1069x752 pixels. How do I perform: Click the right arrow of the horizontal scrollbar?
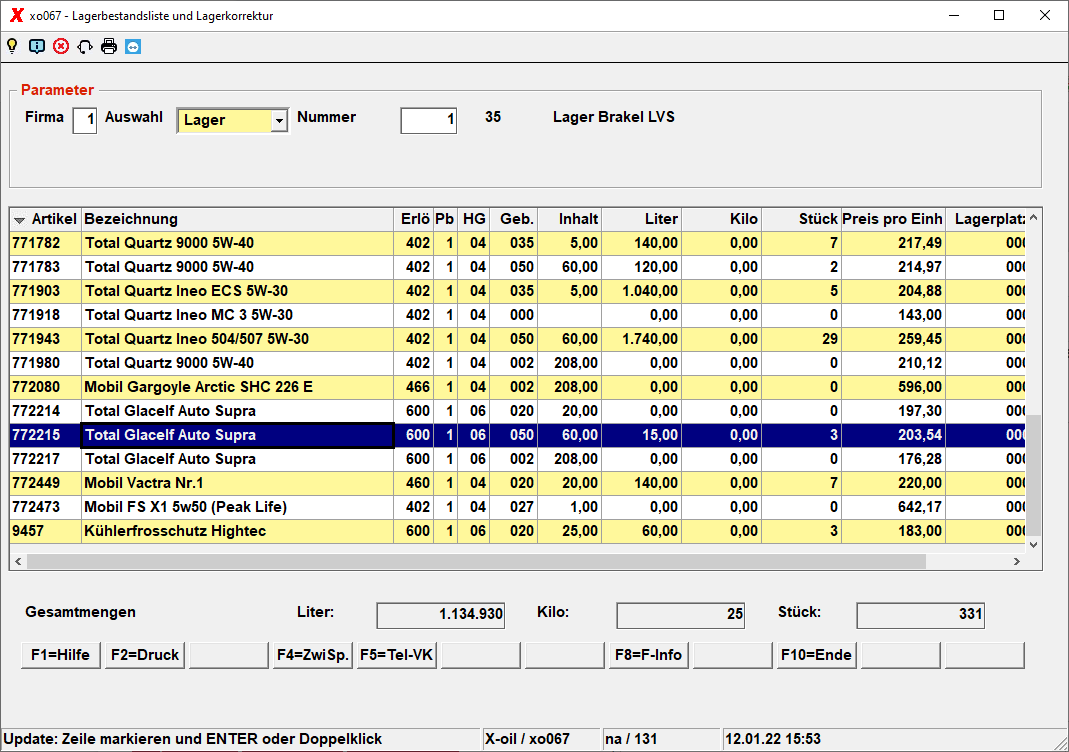point(1017,561)
